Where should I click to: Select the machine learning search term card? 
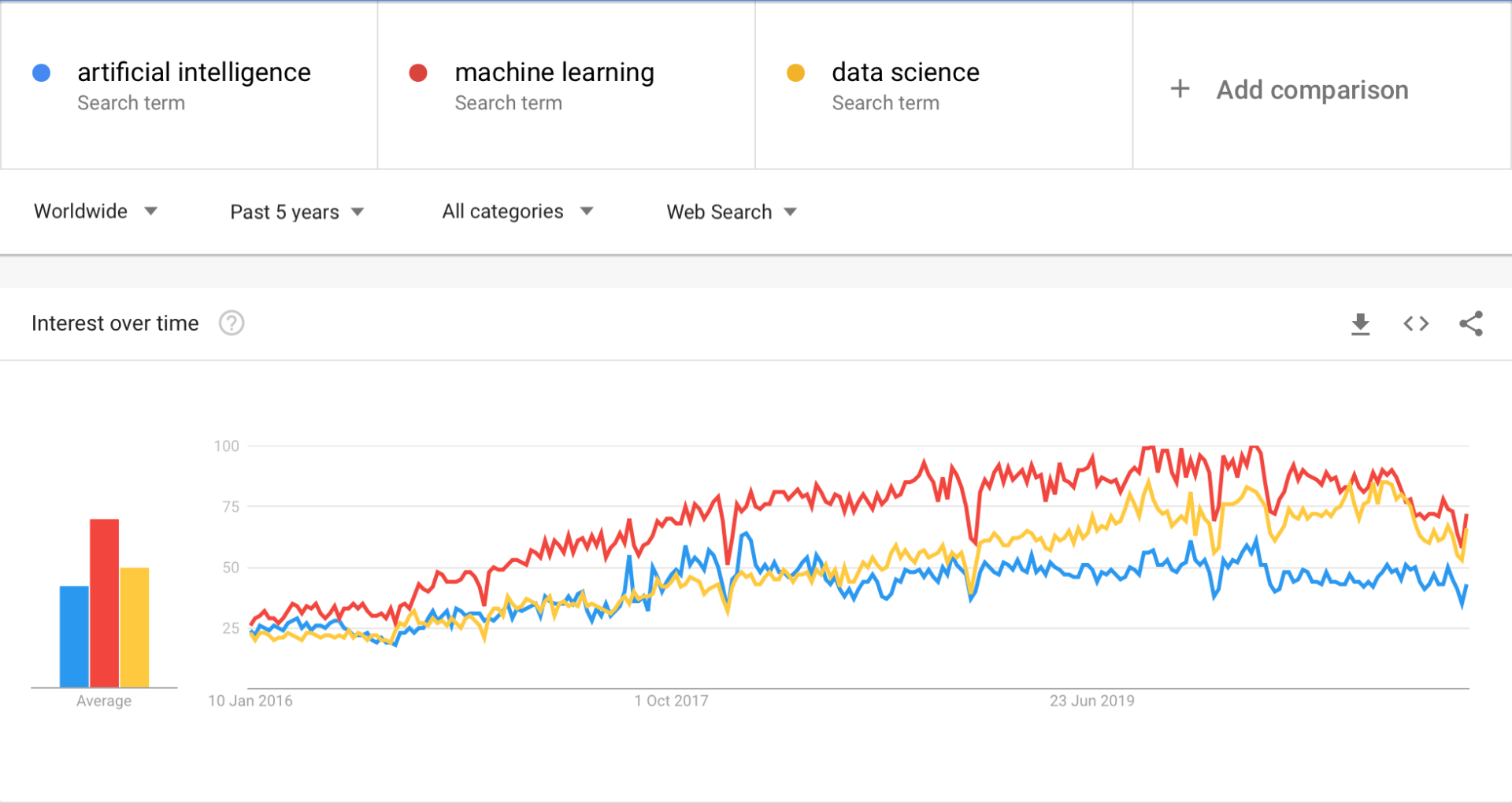click(565, 85)
